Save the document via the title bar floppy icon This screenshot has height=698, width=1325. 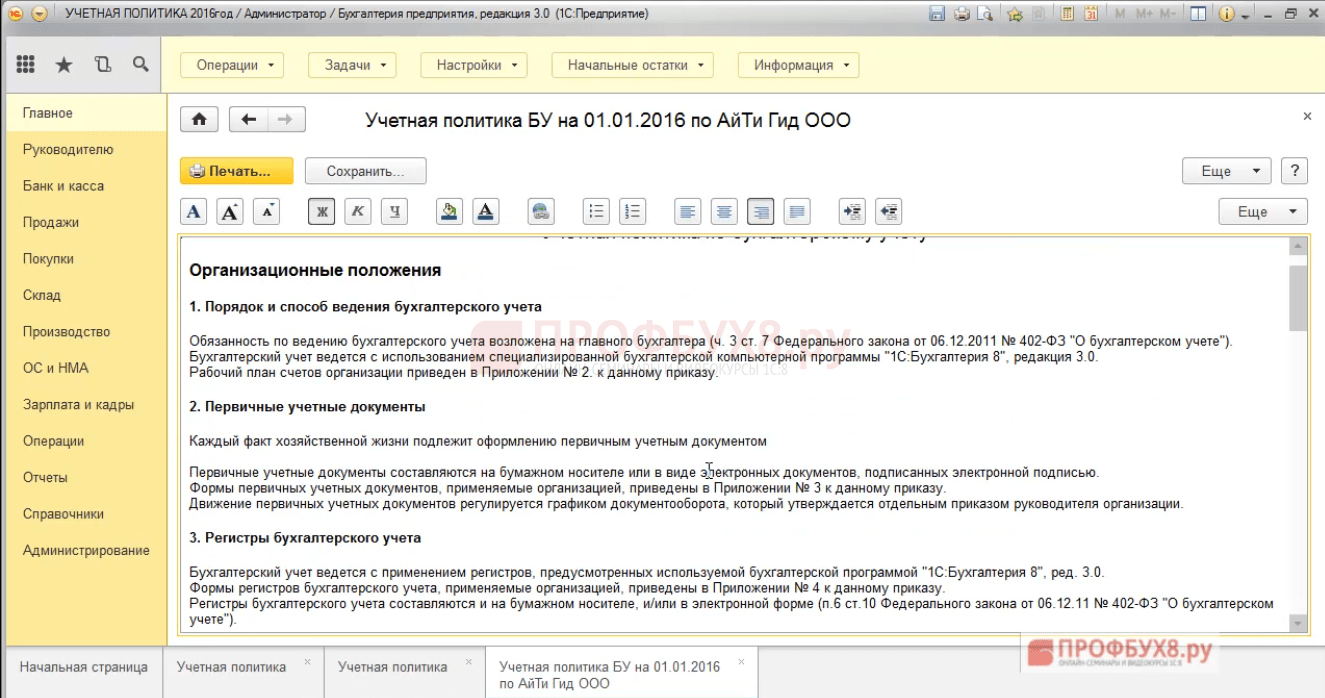[x=937, y=14]
